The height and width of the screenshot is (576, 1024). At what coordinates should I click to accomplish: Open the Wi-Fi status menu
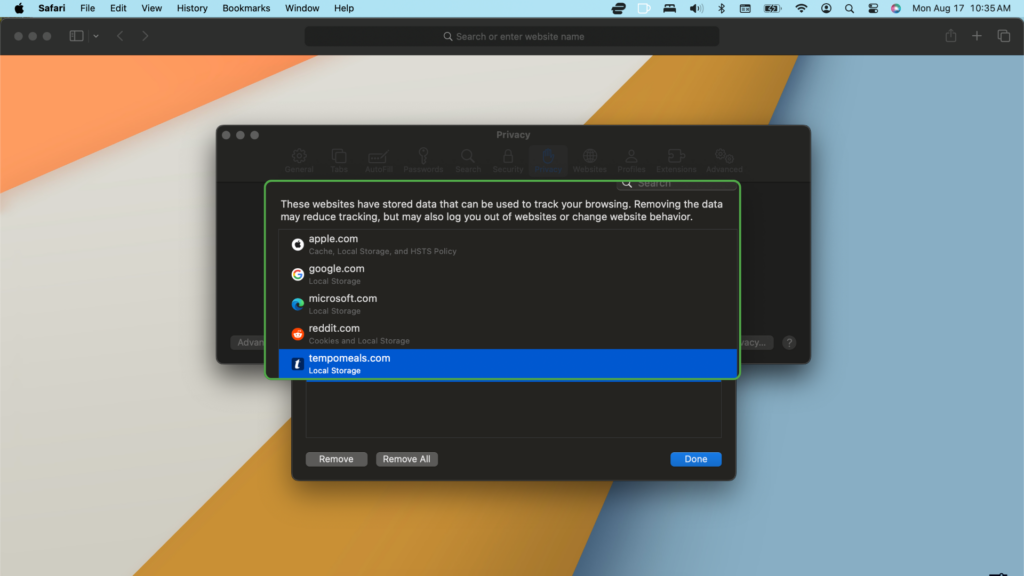point(801,8)
